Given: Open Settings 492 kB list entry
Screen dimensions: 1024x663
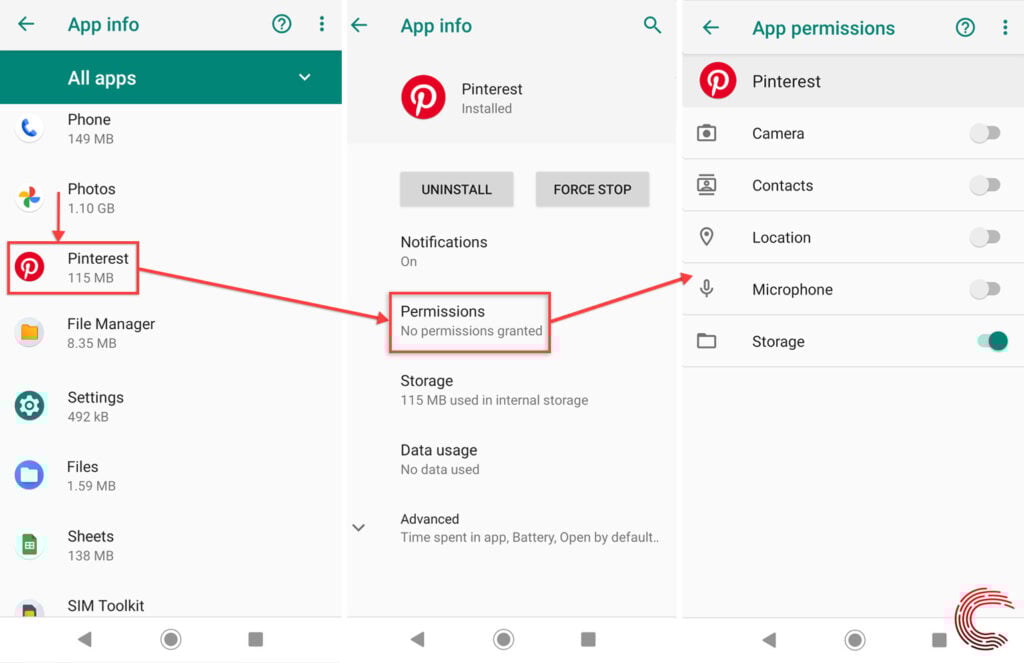Looking at the screenshot, I should click(170, 406).
